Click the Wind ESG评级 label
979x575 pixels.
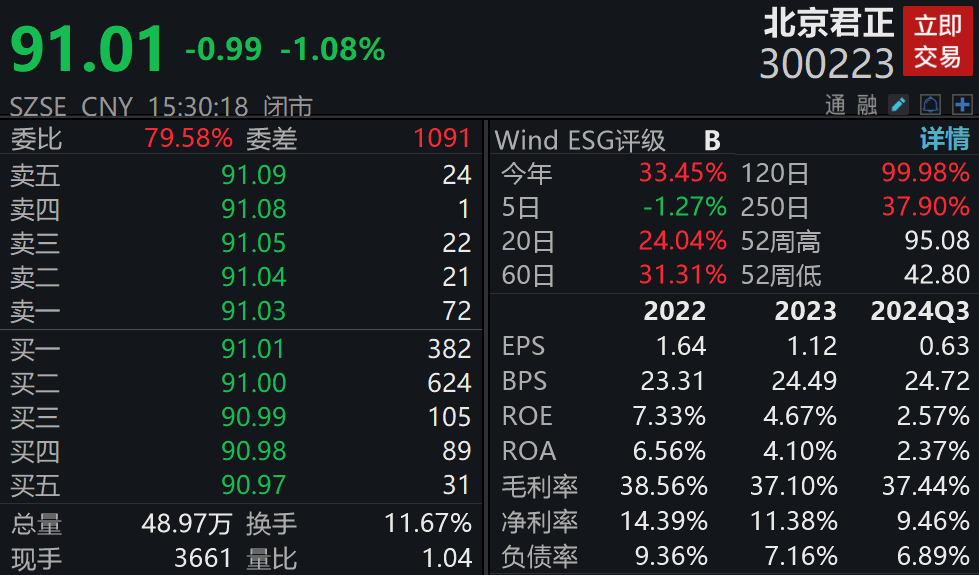580,140
